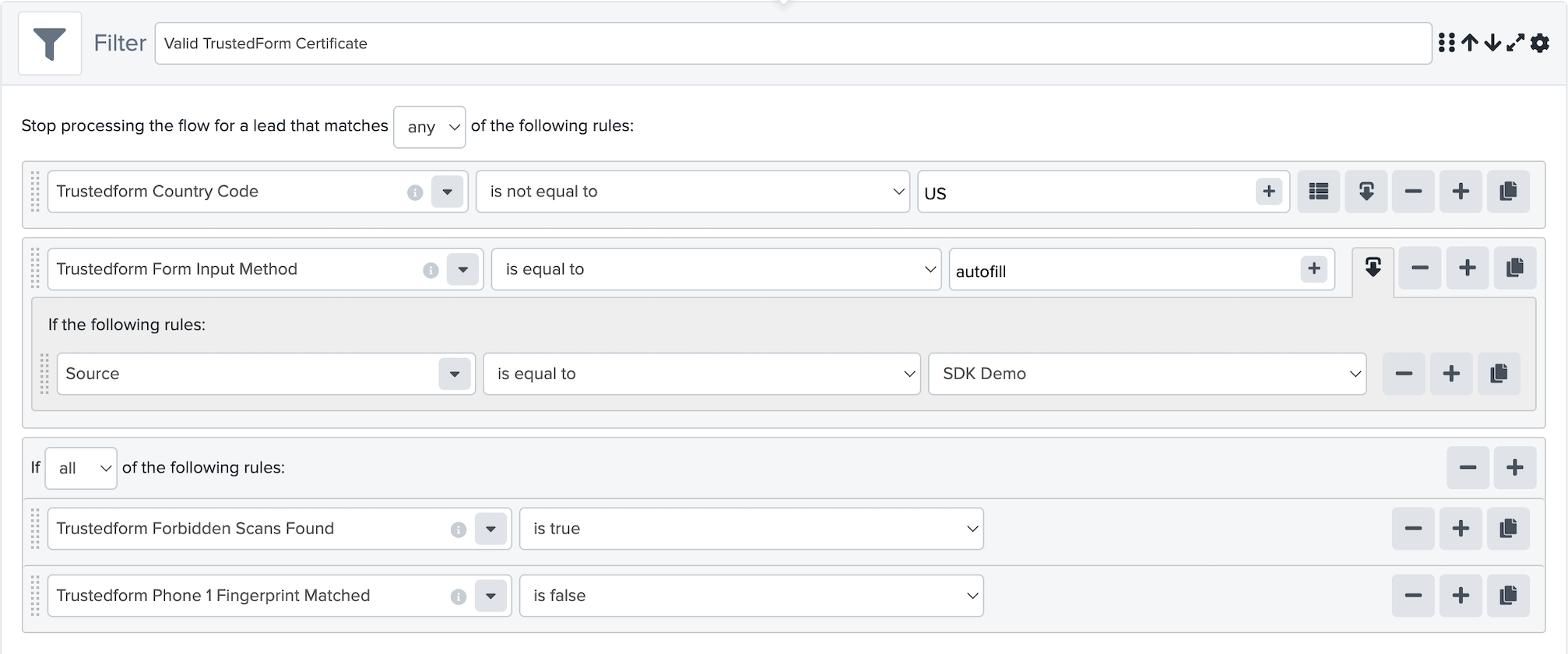Open the 'any' match dropdown
Image resolution: width=1568 pixels, height=654 pixels.
(x=430, y=127)
